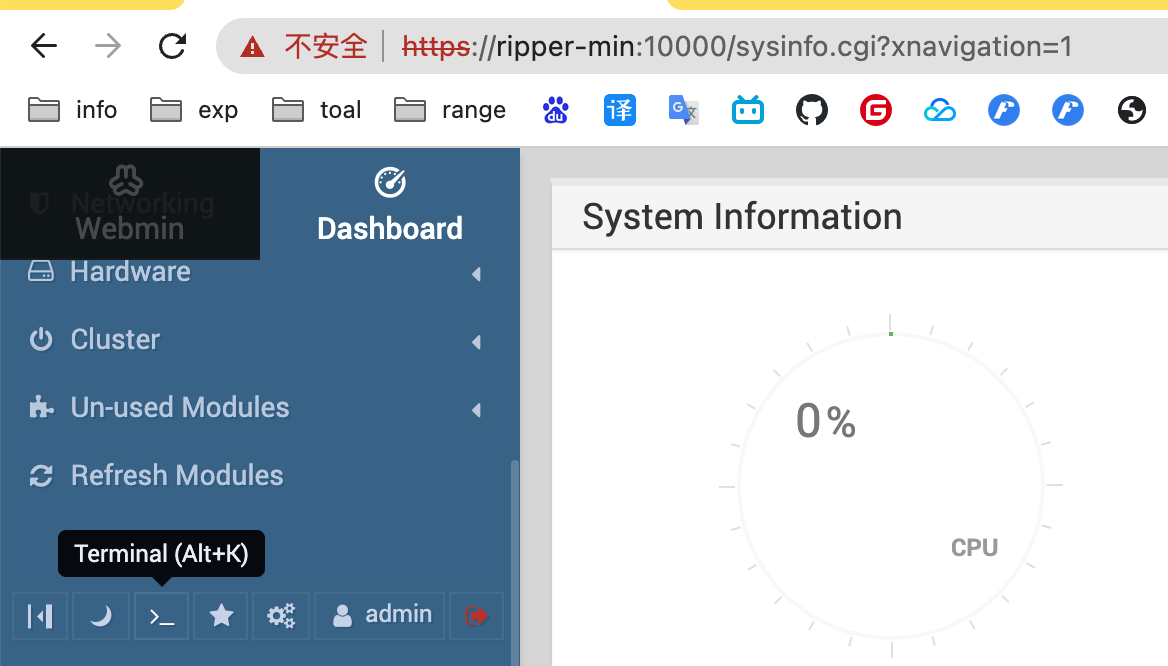The image size is (1168, 666).
Task: Open the black globe bookmark
Action: tap(1132, 110)
